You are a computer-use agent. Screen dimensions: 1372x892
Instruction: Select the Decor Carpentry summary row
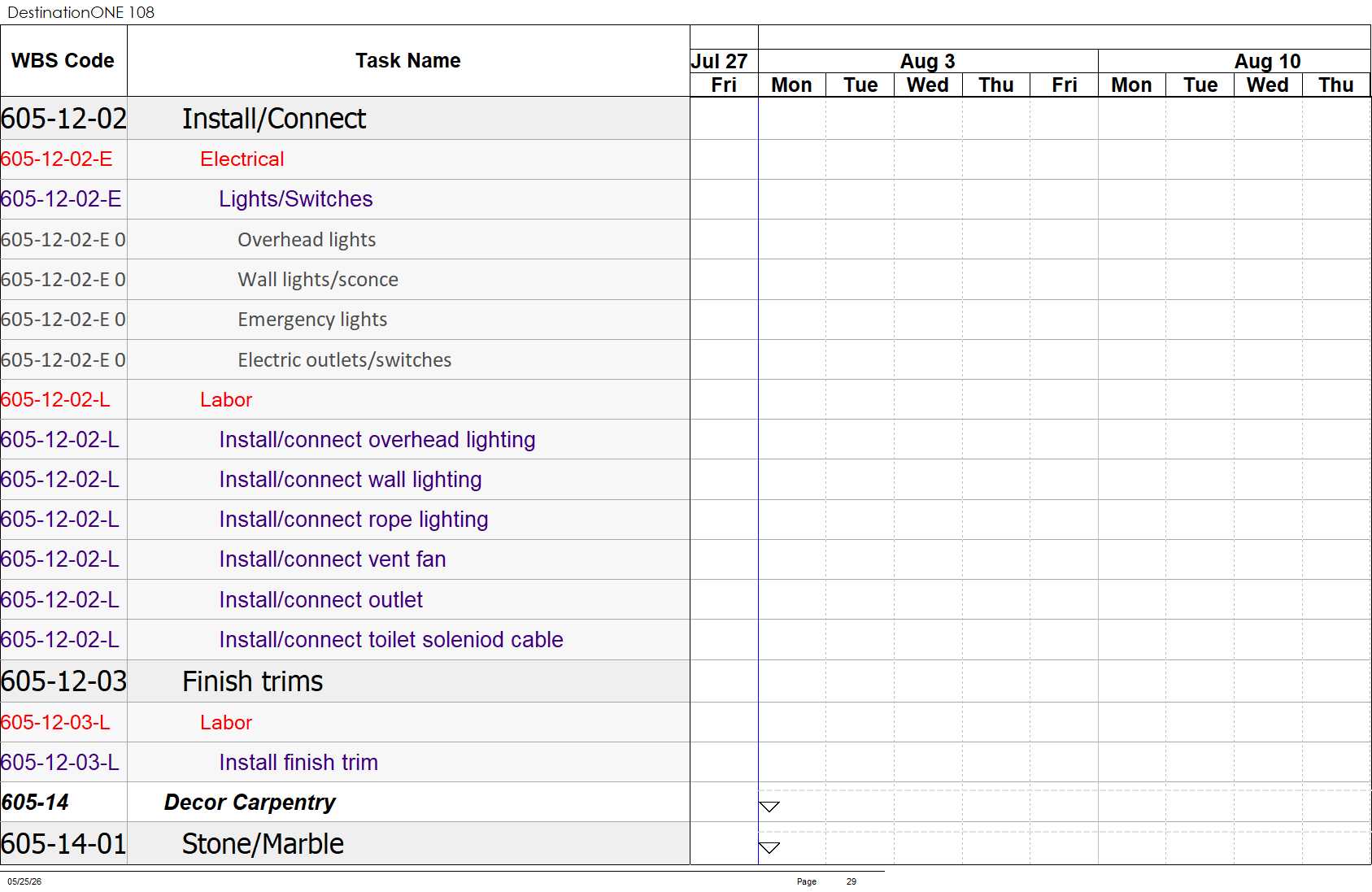[345, 803]
